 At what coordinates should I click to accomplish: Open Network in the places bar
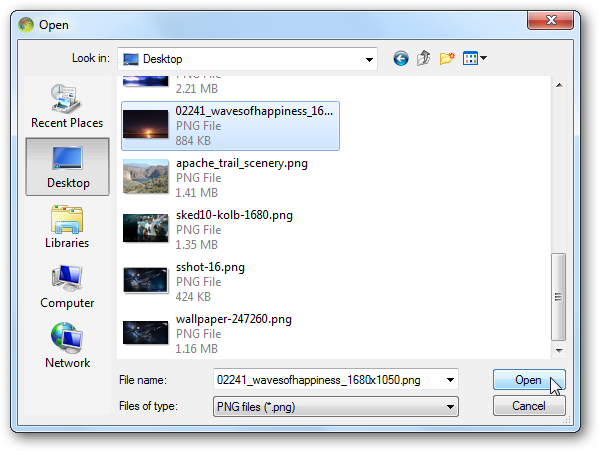67,346
